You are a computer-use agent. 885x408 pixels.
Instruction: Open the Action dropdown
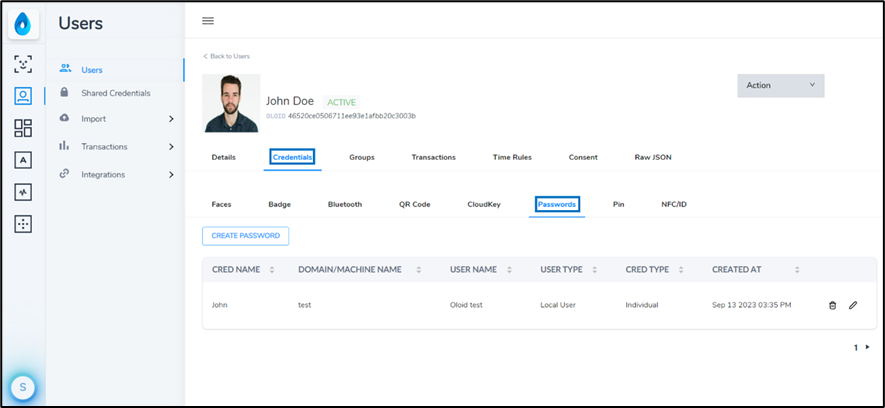point(781,85)
